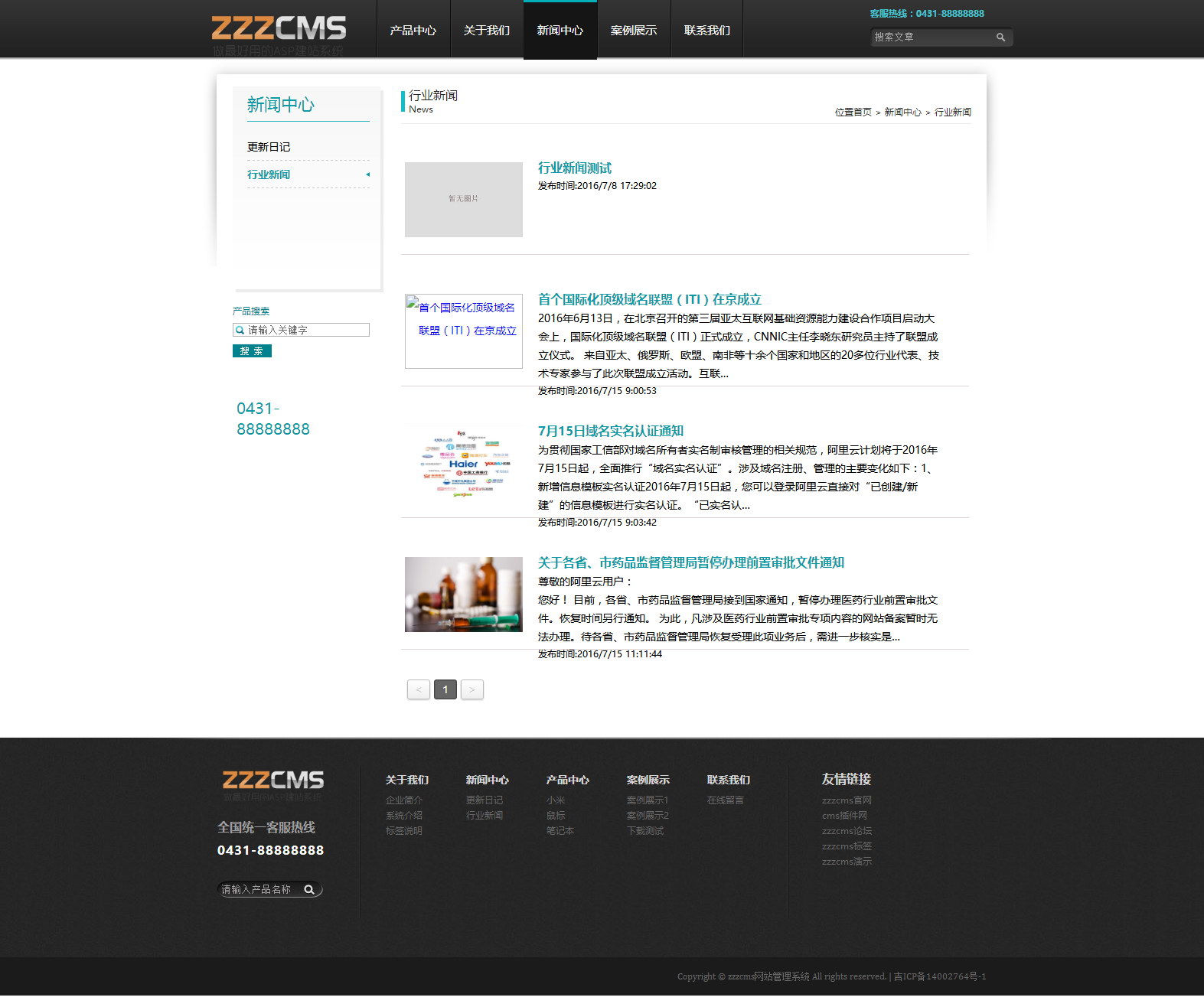Open footer link 行业新闻

(x=485, y=816)
